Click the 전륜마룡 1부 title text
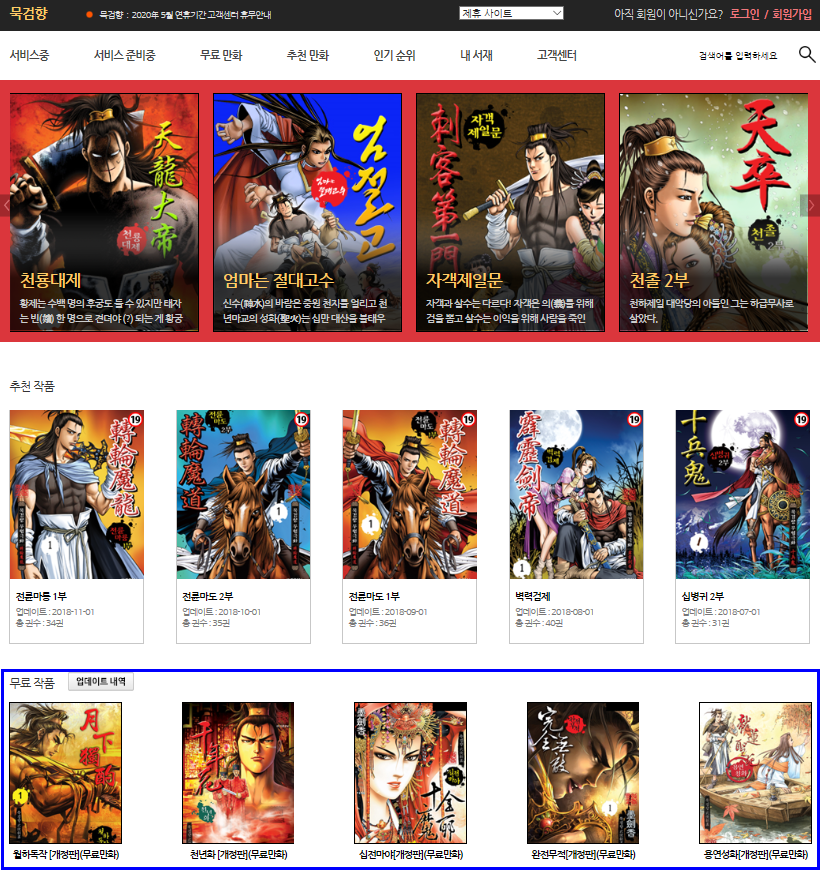820x873 pixels. point(41,596)
